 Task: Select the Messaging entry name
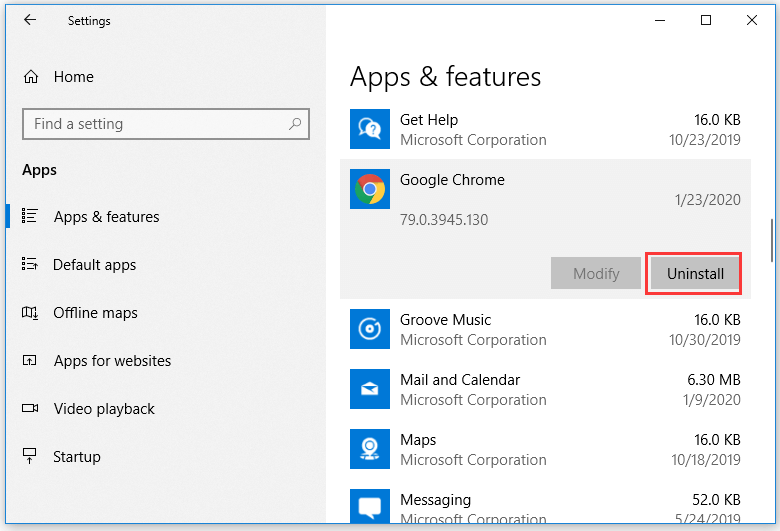435,500
